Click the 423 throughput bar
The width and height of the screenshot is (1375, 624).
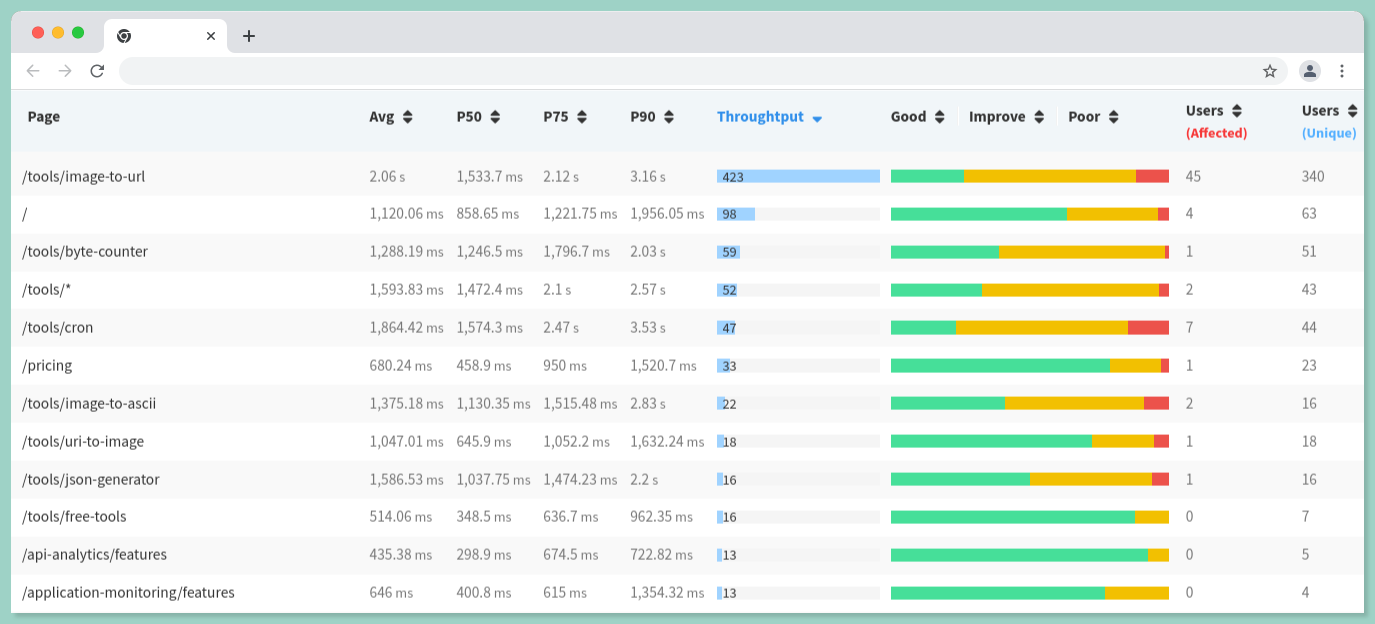pos(798,176)
